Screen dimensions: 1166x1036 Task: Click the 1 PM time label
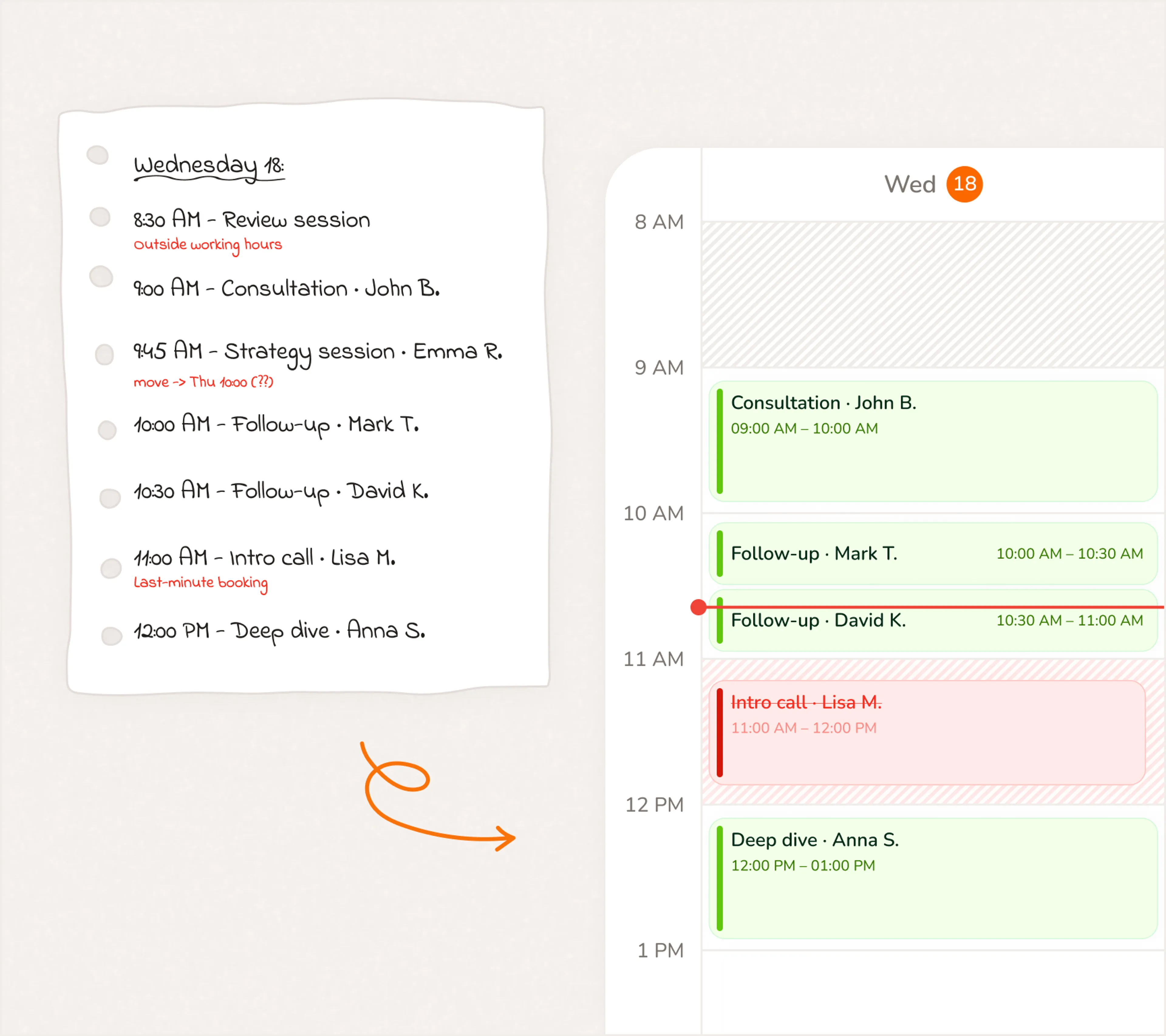(660, 950)
